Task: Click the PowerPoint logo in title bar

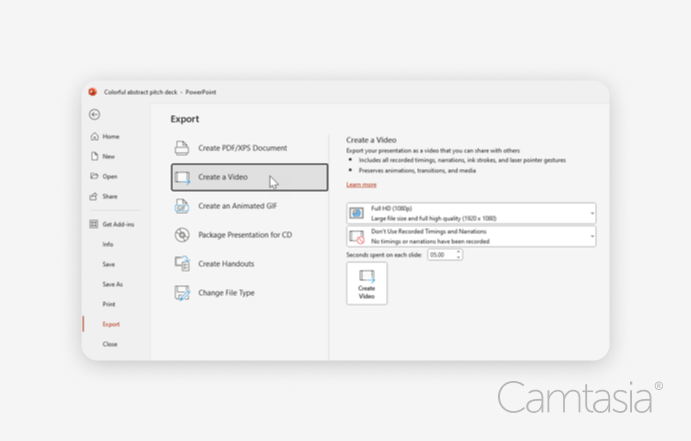Action: [x=93, y=92]
